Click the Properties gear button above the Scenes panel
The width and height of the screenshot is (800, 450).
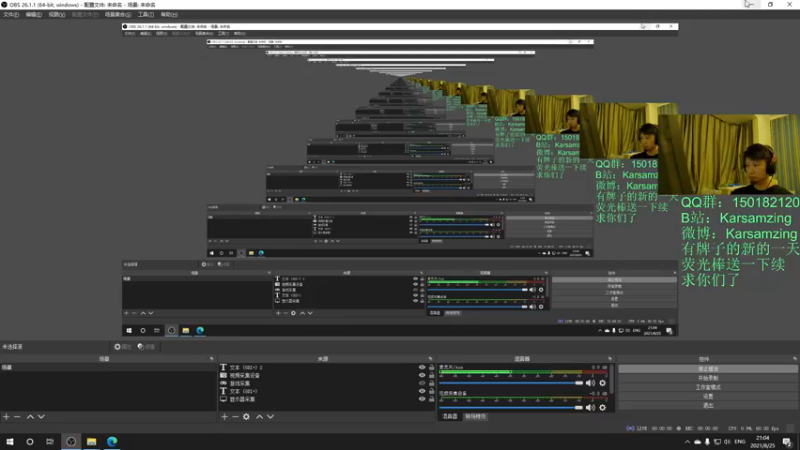point(122,346)
